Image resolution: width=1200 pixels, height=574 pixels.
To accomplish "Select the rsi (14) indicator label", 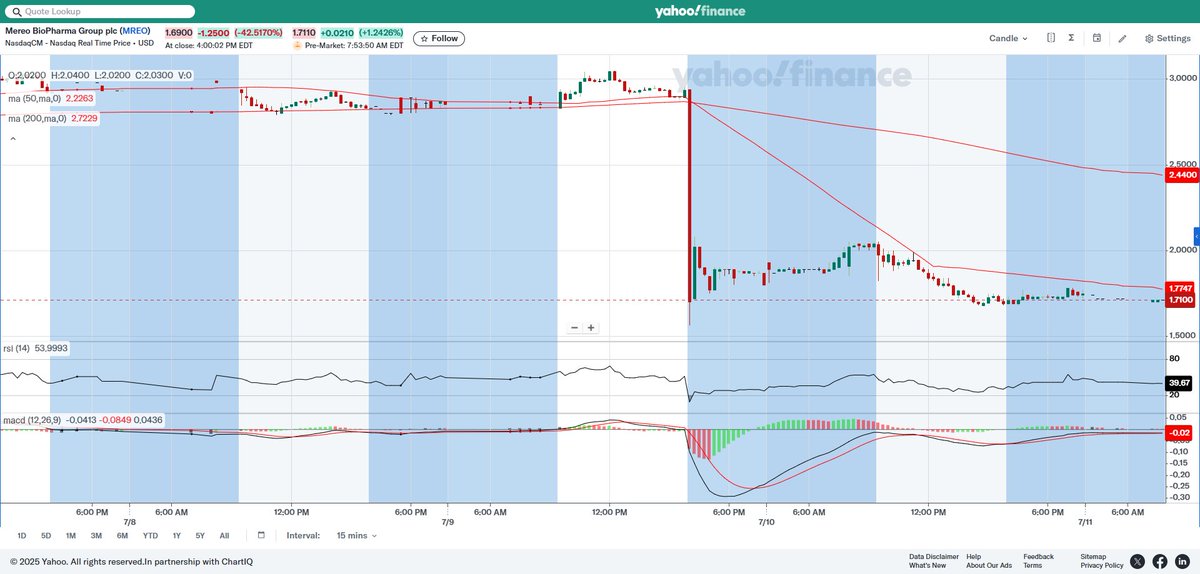I will pos(36,348).
